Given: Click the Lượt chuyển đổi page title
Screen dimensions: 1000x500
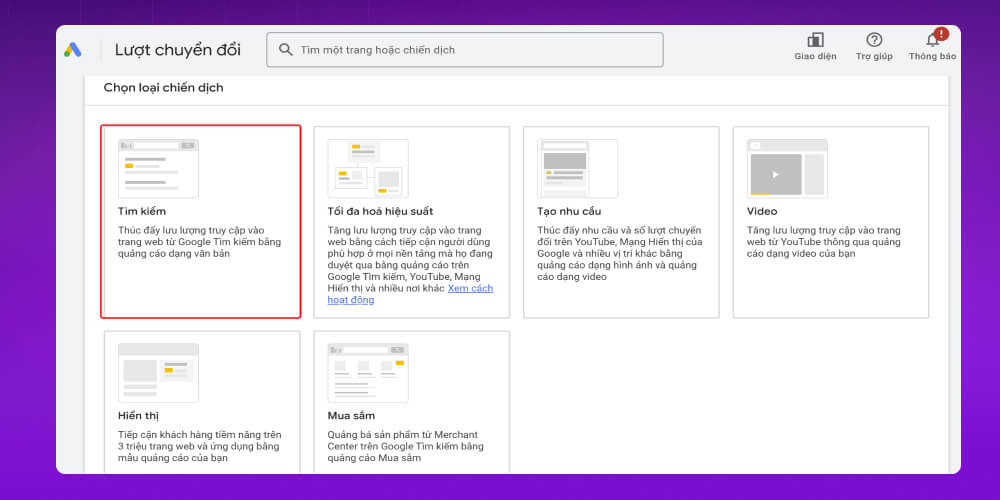Looking at the screenshot, I should tap(178, 50).
